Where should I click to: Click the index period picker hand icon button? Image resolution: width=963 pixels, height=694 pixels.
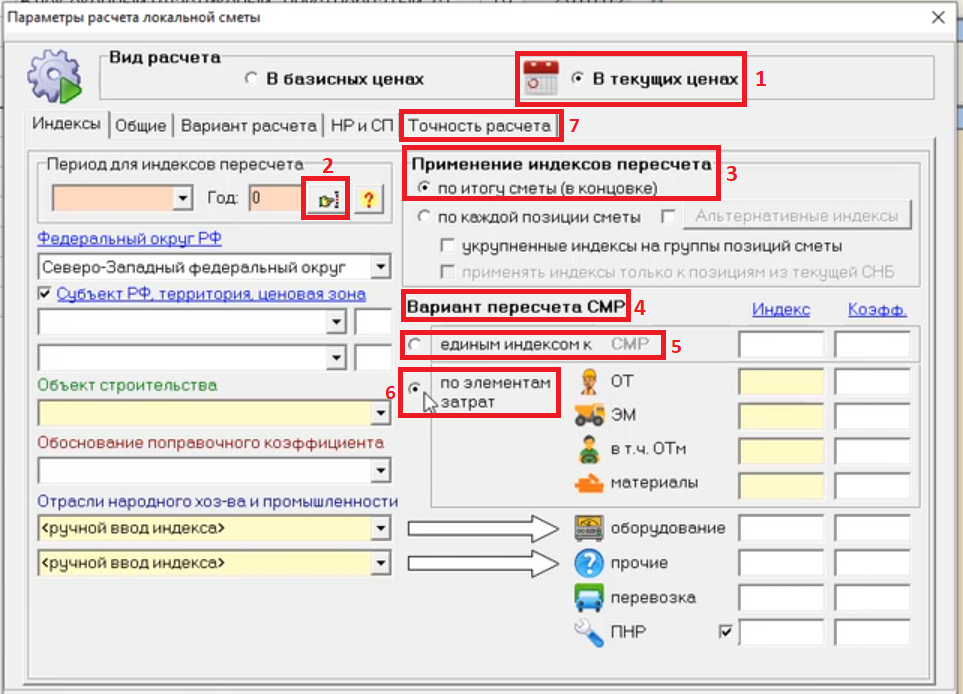(327, 198)
